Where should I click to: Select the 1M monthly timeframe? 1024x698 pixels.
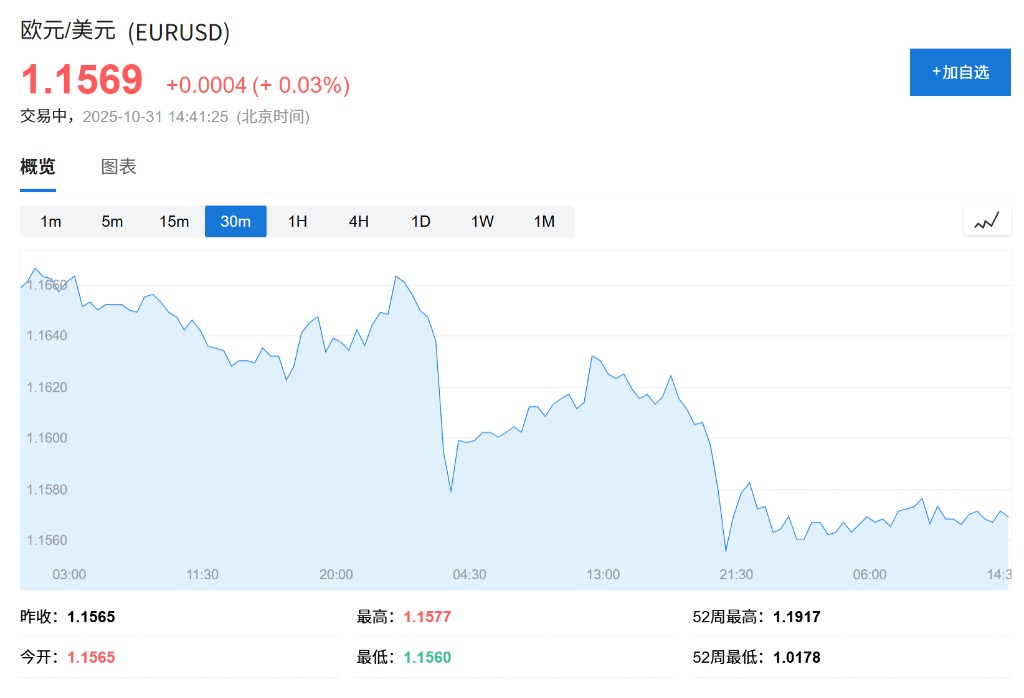click(544, 221)
